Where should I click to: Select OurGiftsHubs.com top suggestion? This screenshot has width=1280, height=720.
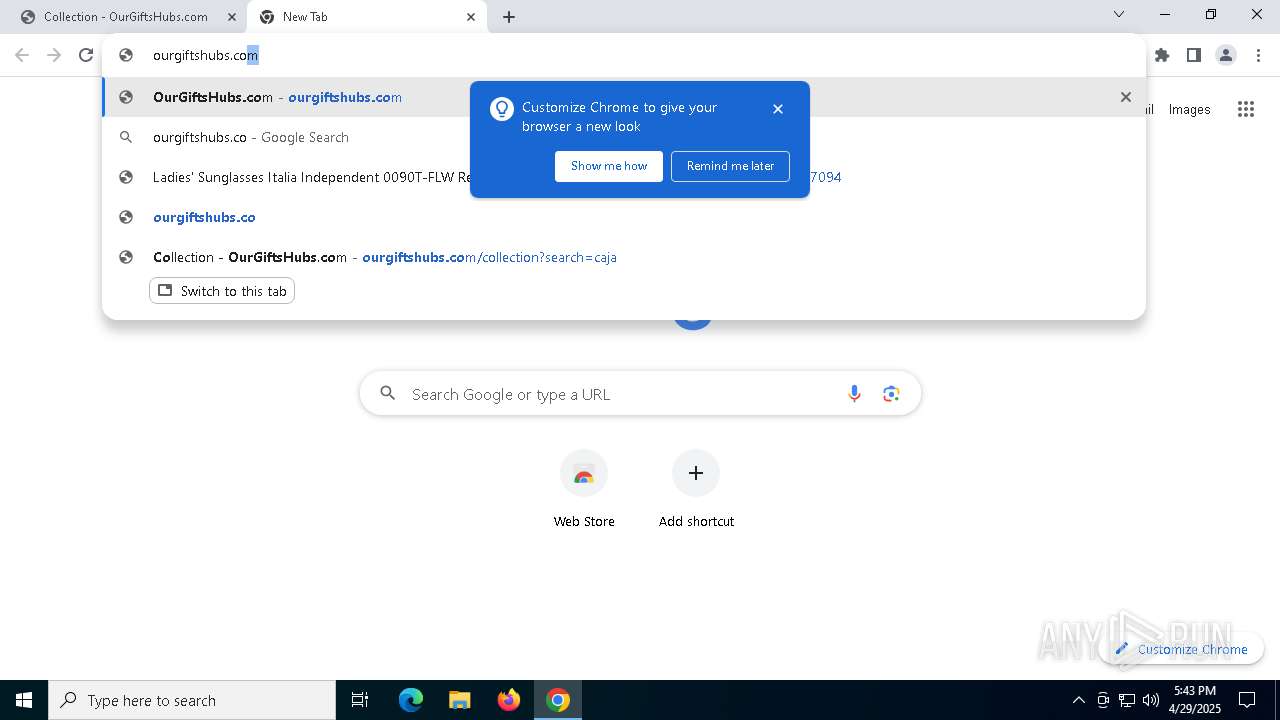624,97
